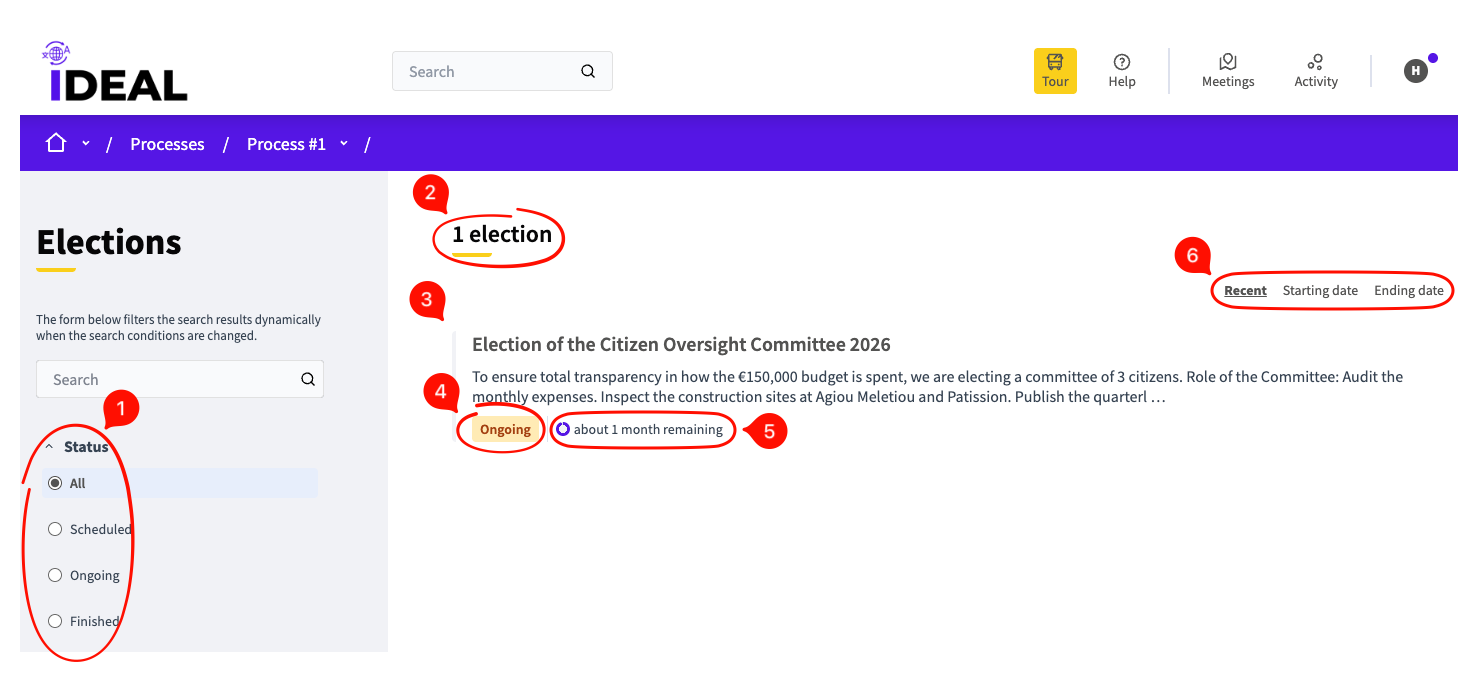Select the Ongoing status radio button
Screen dimensions: 1478x682
pyautogui.click(x=55, y=575)
